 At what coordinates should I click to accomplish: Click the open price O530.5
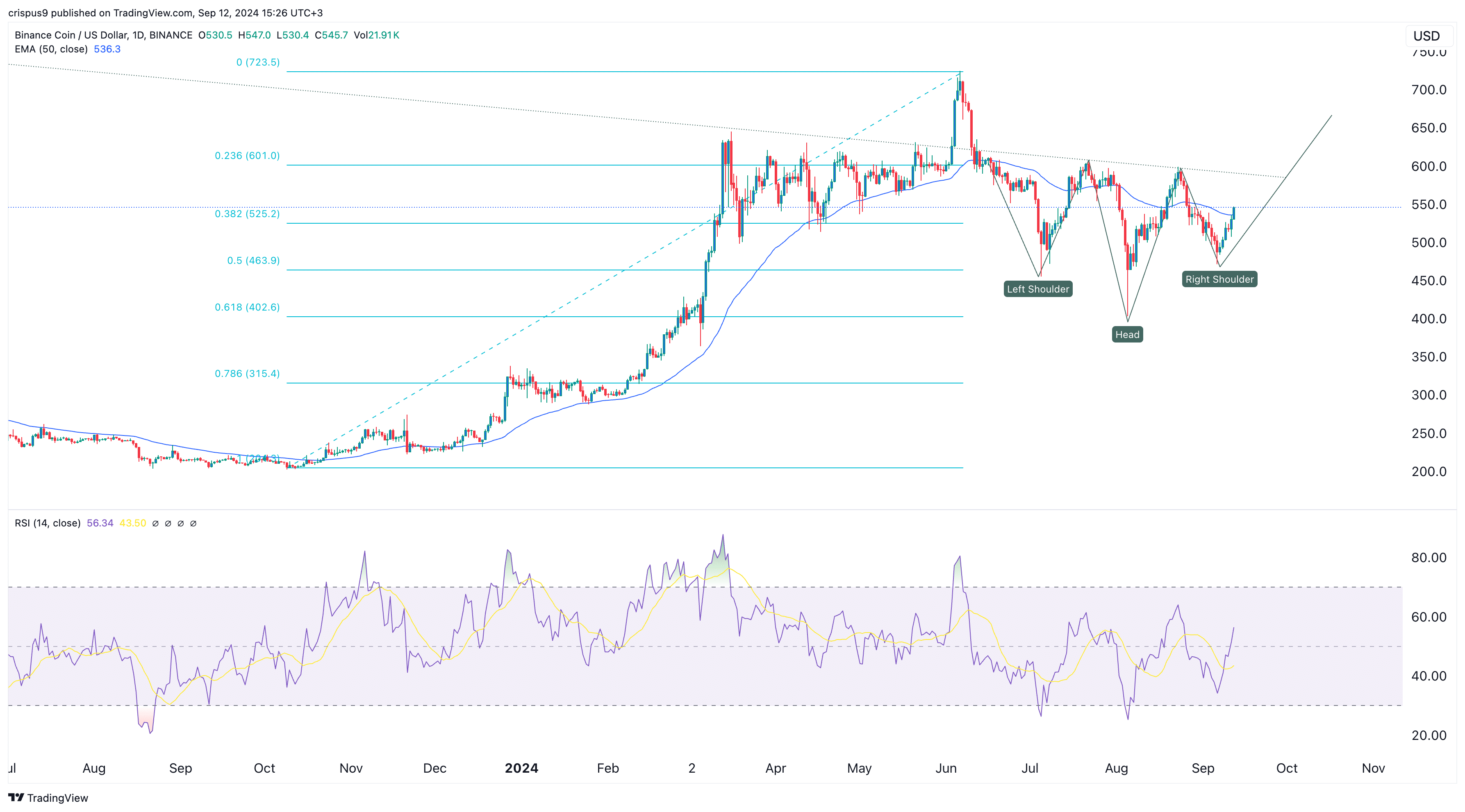[x=215, y=35]
